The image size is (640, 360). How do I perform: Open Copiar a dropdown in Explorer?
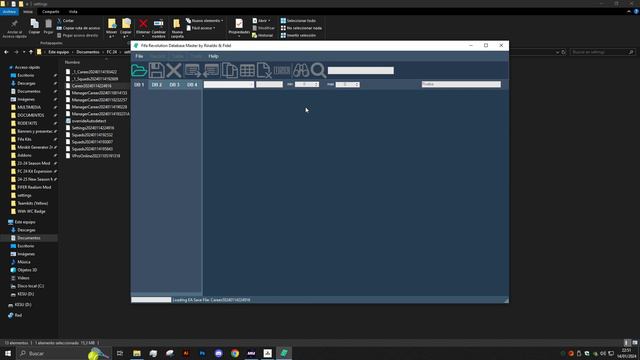(x=126, y=28)
